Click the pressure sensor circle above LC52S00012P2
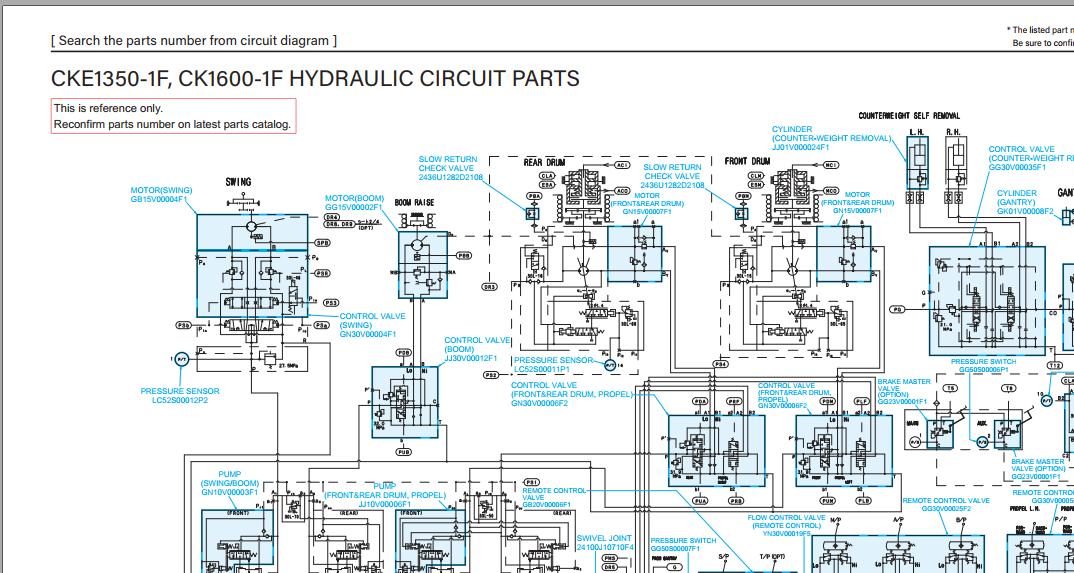This screenshot has width=1074, height=573. 182,359
